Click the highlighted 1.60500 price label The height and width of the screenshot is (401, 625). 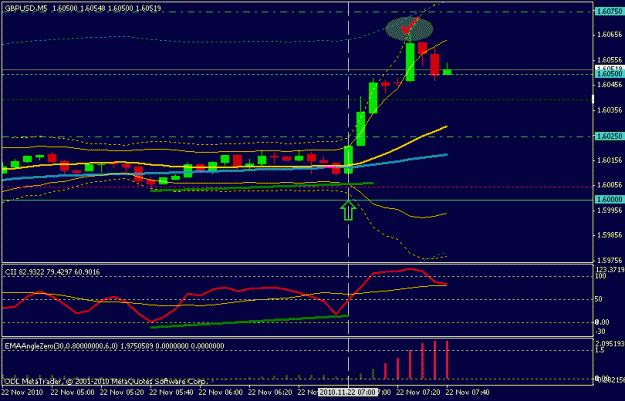click(x=609, y=74)
